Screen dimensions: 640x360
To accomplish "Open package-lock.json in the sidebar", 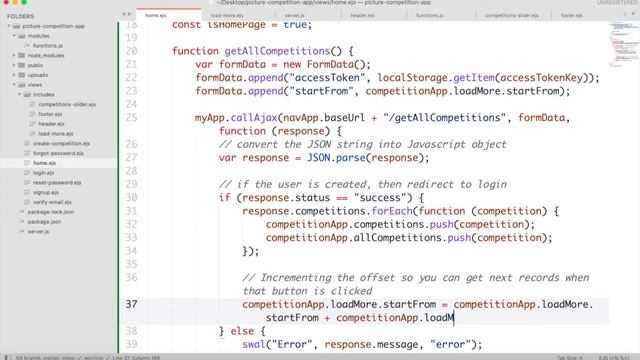I will 51,212.
